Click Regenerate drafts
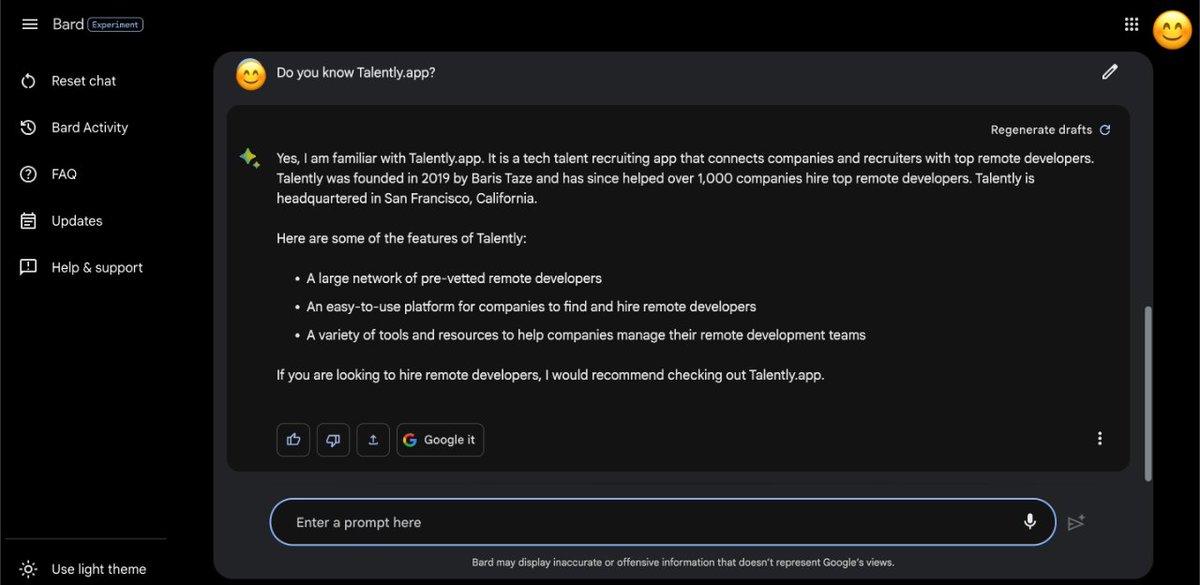The width and height of the screenshot is (1200, 585). click(1041, 130)
